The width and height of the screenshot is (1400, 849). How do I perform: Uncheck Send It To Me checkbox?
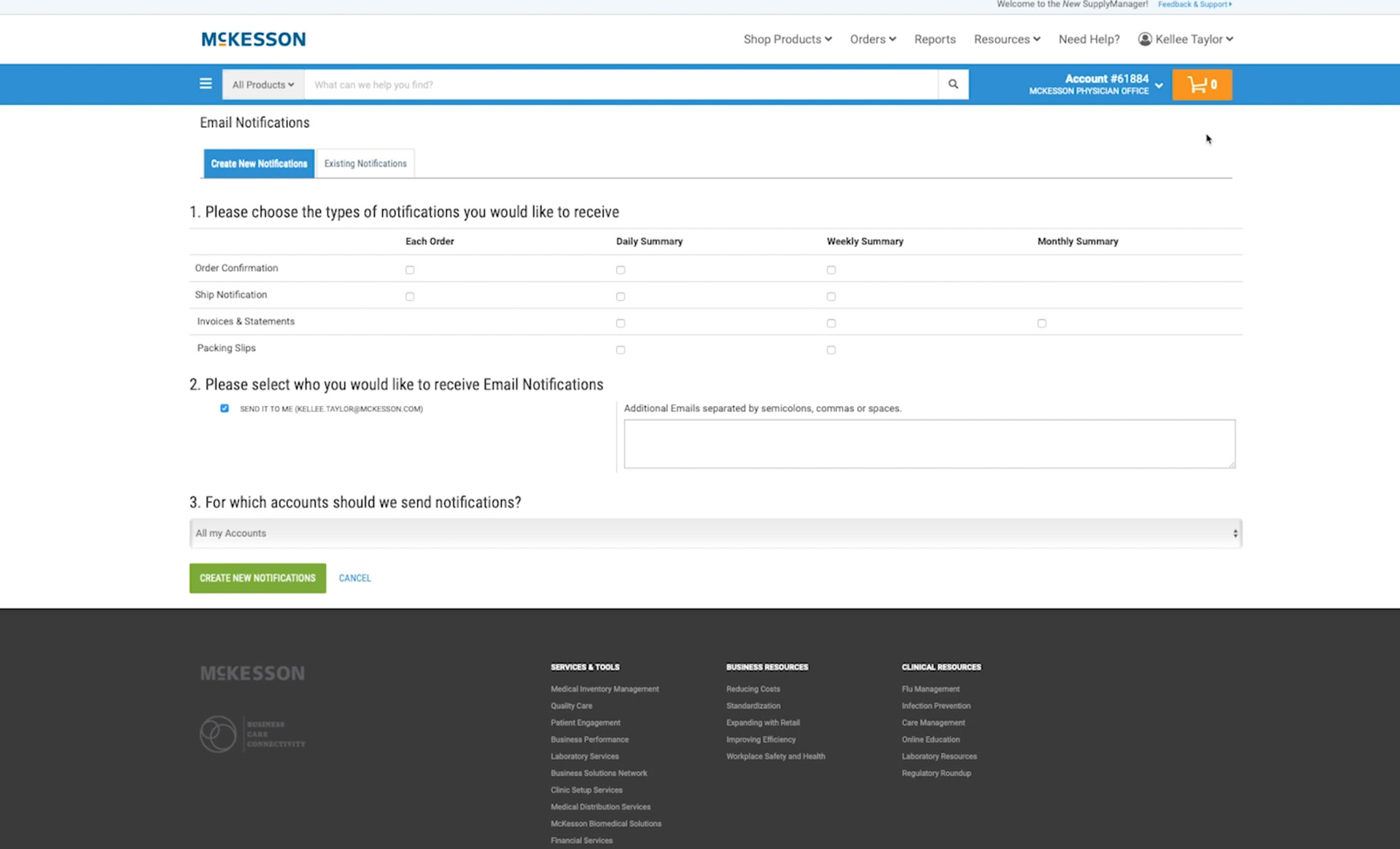point(225,408)
